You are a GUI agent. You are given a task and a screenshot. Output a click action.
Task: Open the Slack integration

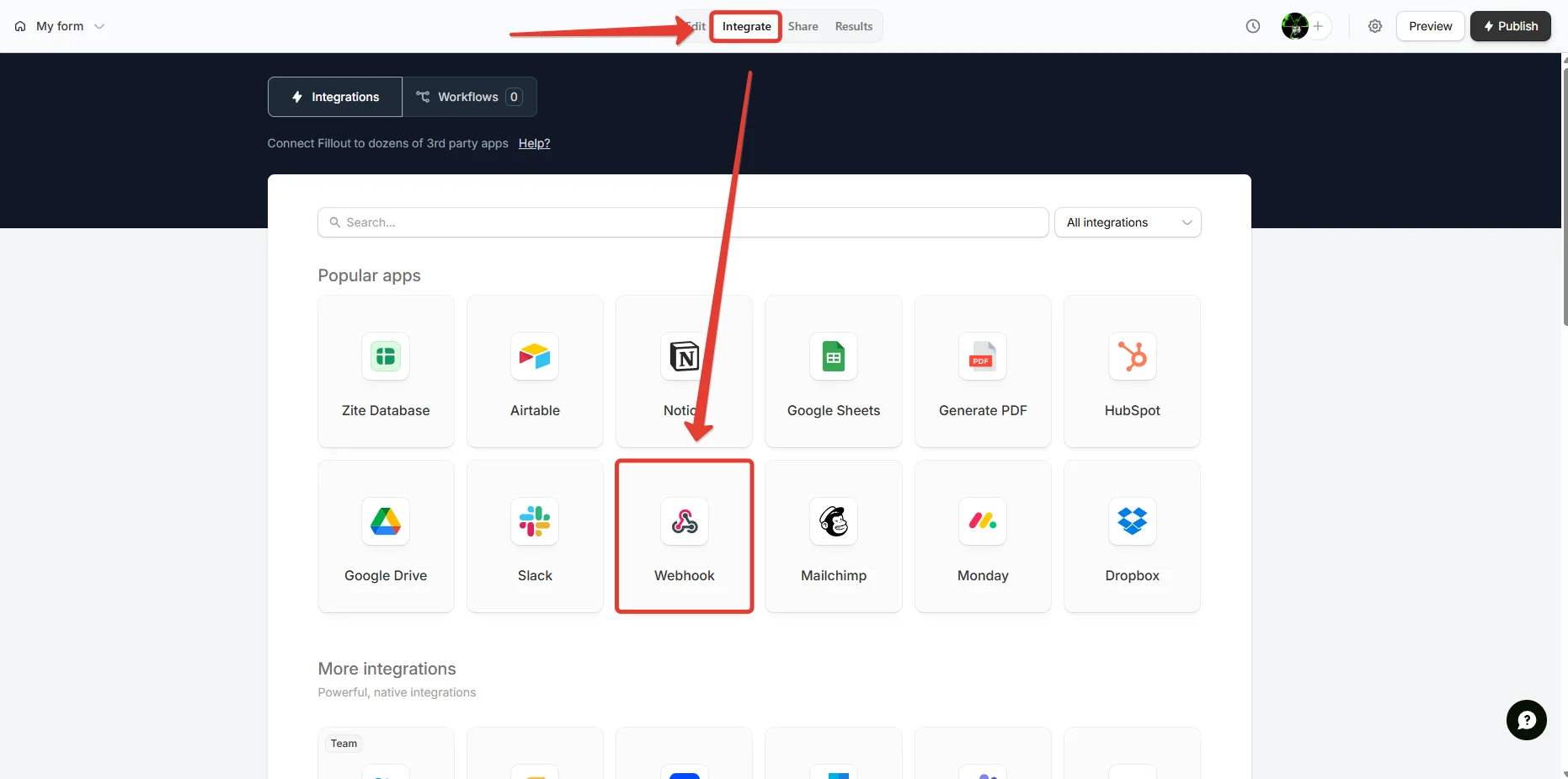point(535,536)
